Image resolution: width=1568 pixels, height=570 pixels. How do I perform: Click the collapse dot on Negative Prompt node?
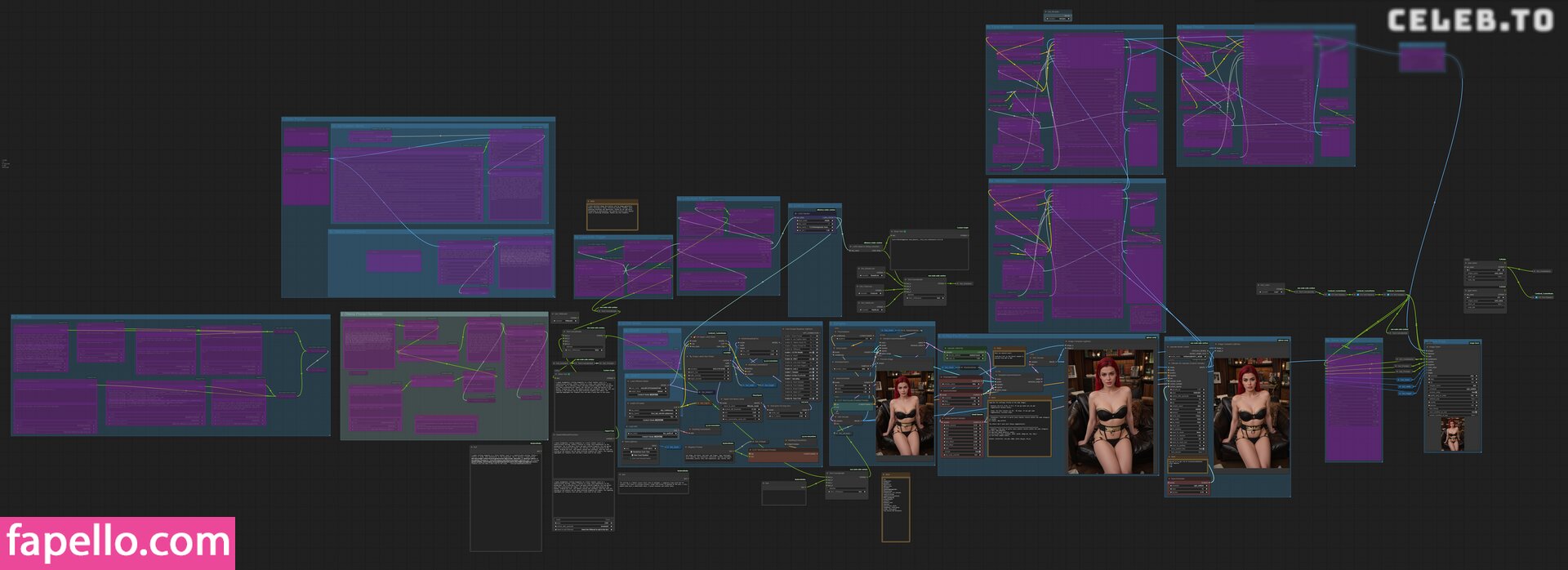tap(688, 448)
